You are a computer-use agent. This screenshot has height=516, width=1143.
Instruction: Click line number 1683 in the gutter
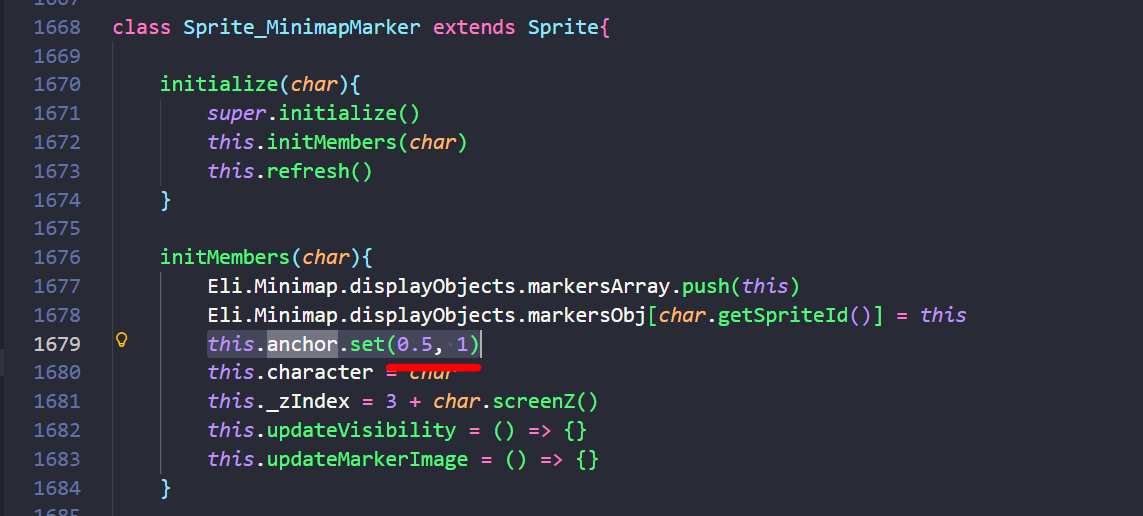[58, 459]
